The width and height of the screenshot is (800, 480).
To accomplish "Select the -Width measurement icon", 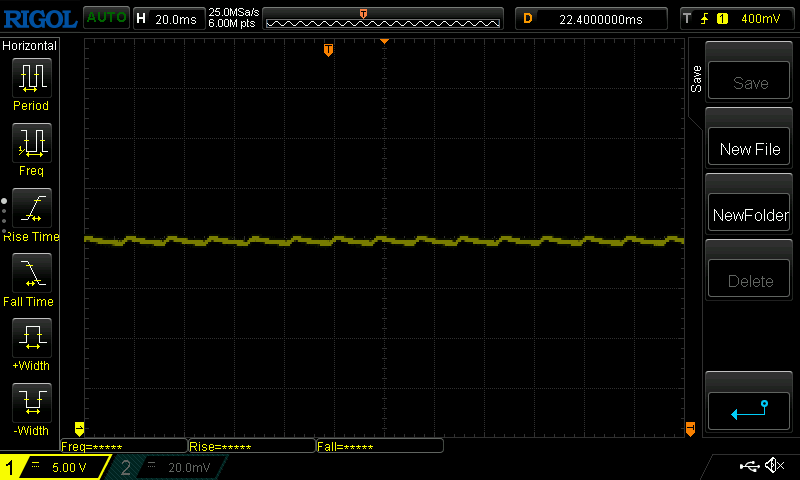I will (30, 403).
